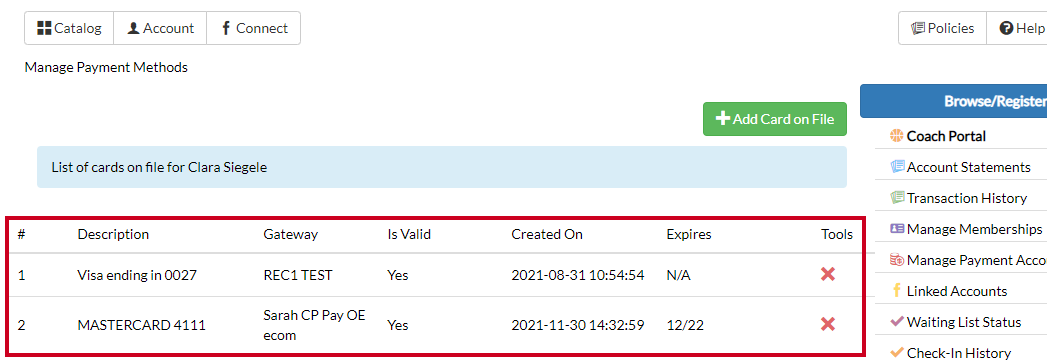1047x364 pixels.
Task: Open the Account menu button
Action: click(160, 28)
